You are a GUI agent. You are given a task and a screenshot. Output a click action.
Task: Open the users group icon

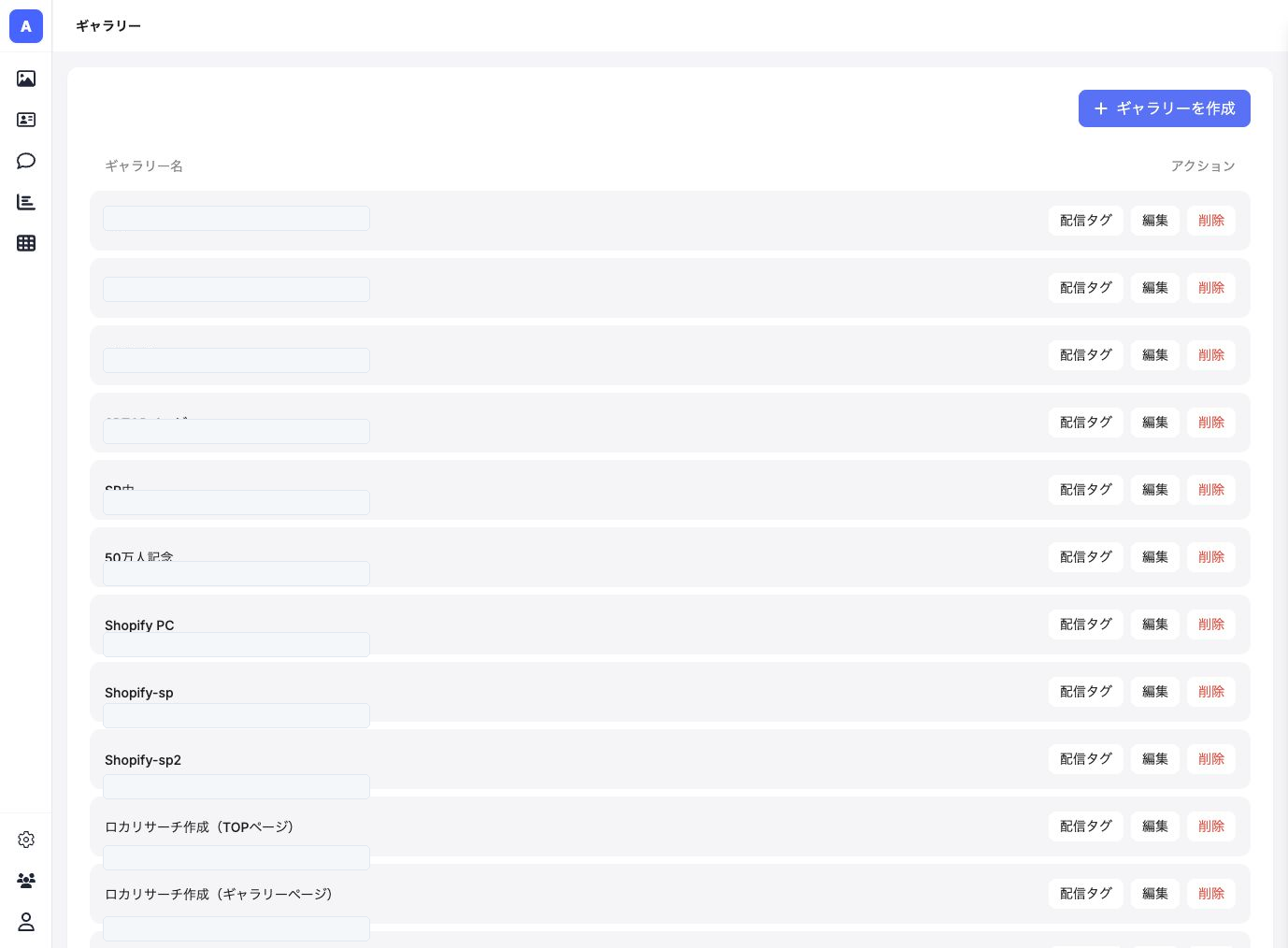point(26,881)
